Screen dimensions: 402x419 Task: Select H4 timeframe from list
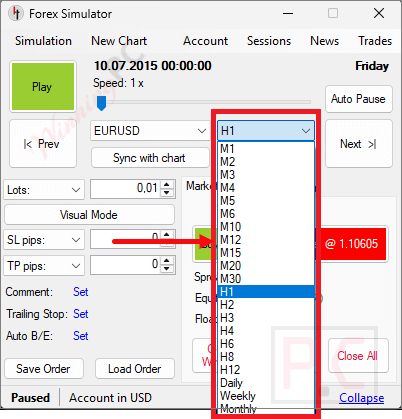[x=266, y=331]
